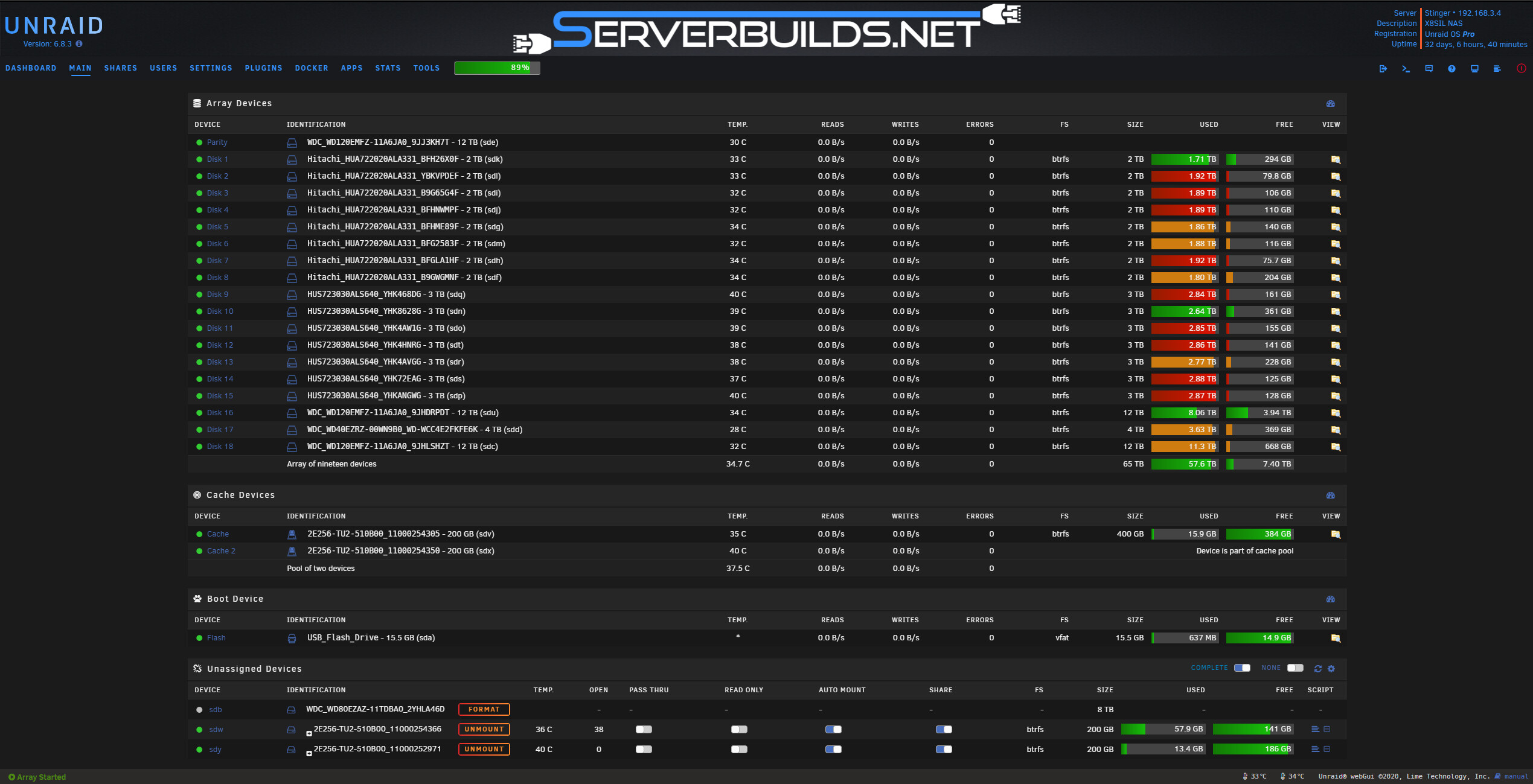The width and height of the screenshot is (1533, 784).
Task: Click the info icon beside Version 6.8.3
Action: pyautogui.click(x=79, y=44)
